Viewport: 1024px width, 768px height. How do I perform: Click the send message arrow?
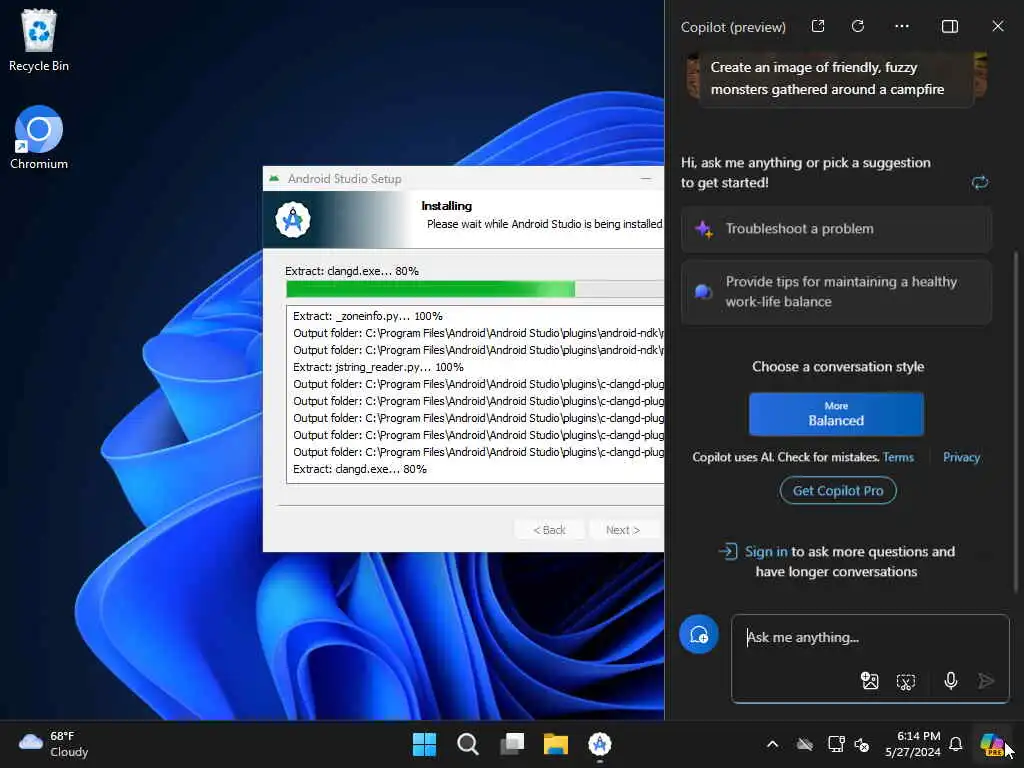(x=986, y=681)
